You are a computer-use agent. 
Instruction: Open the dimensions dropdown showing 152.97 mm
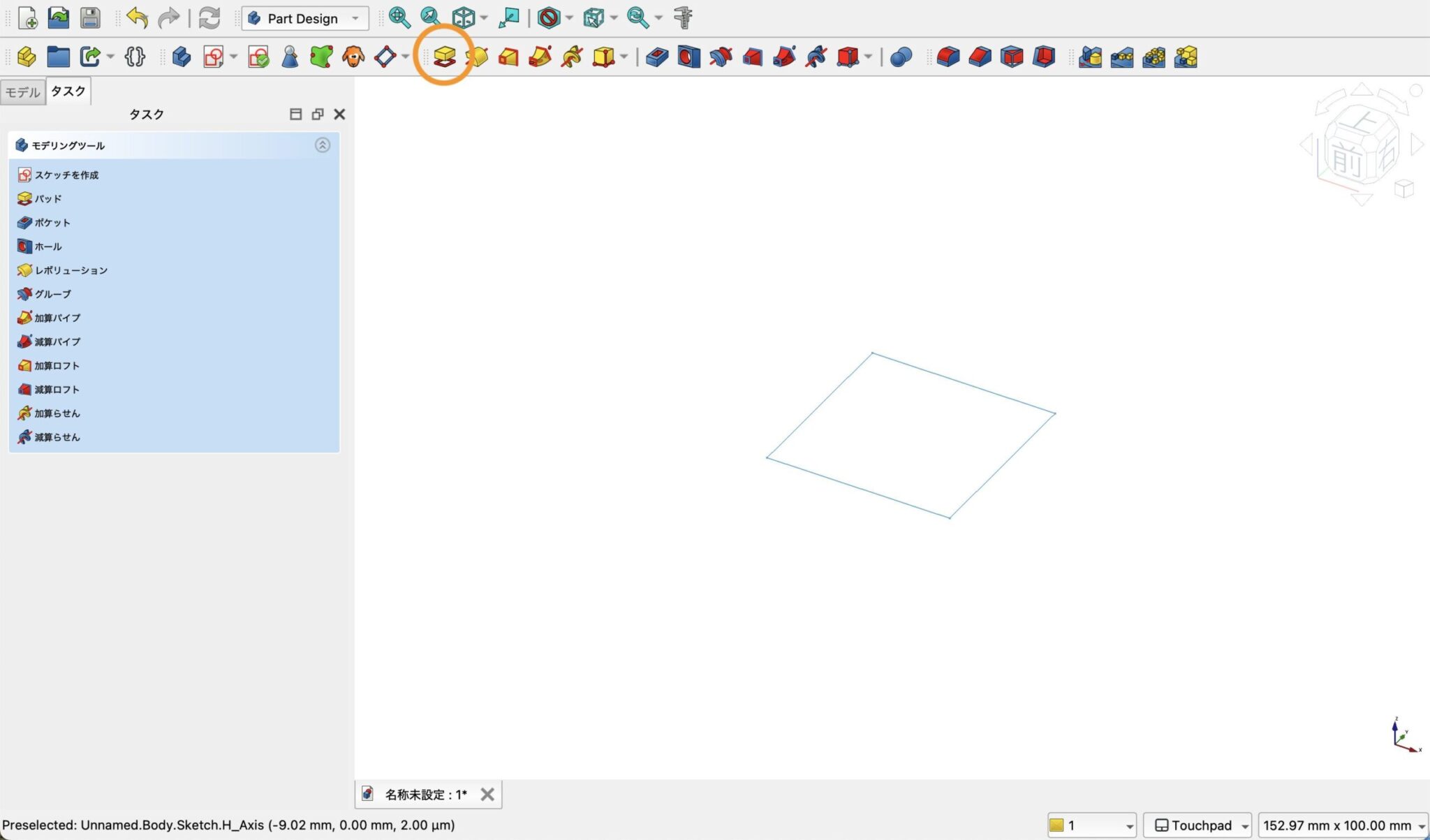coord(1343,825)
